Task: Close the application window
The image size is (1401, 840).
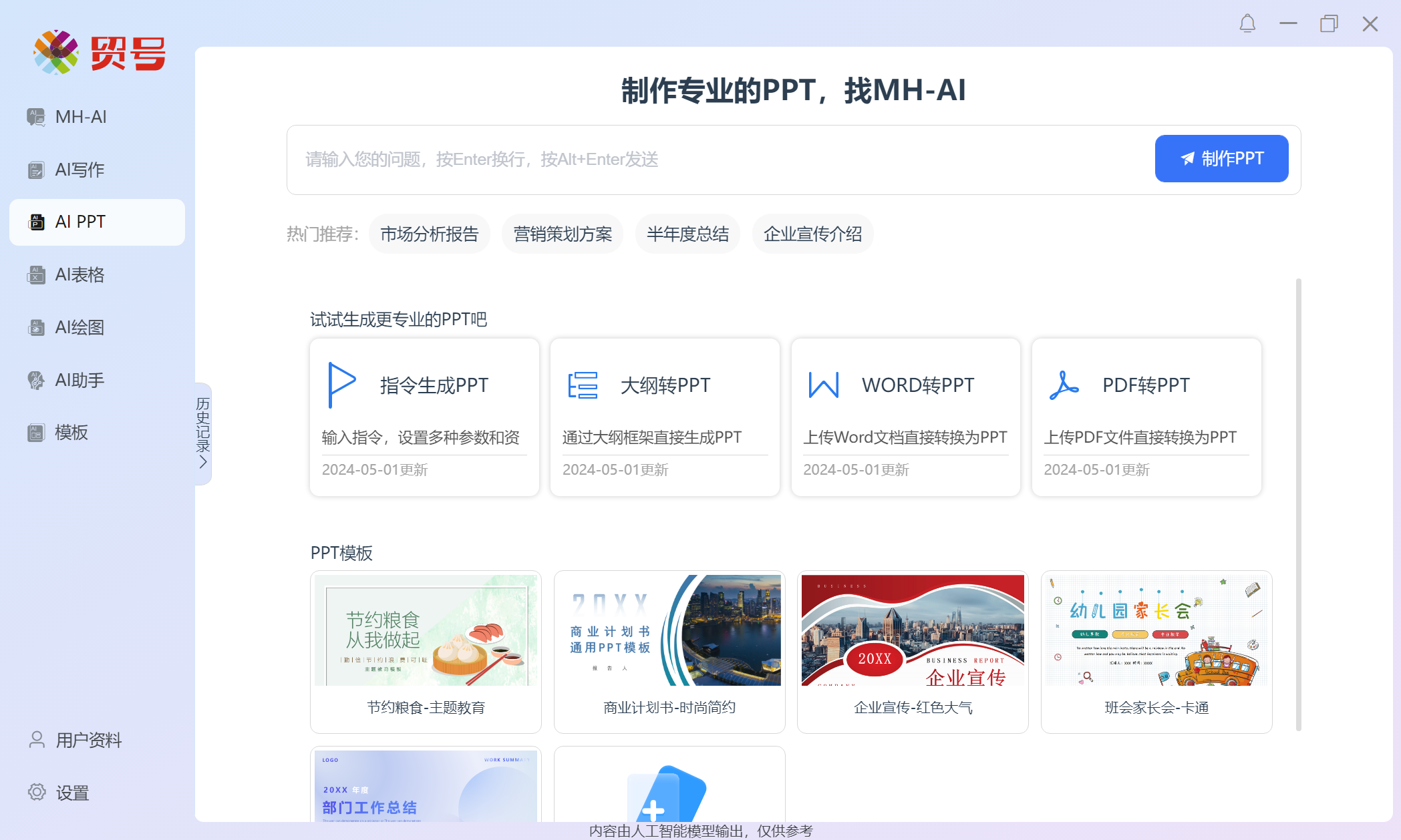Action: pyautogui.click(x=1370, y=24)
